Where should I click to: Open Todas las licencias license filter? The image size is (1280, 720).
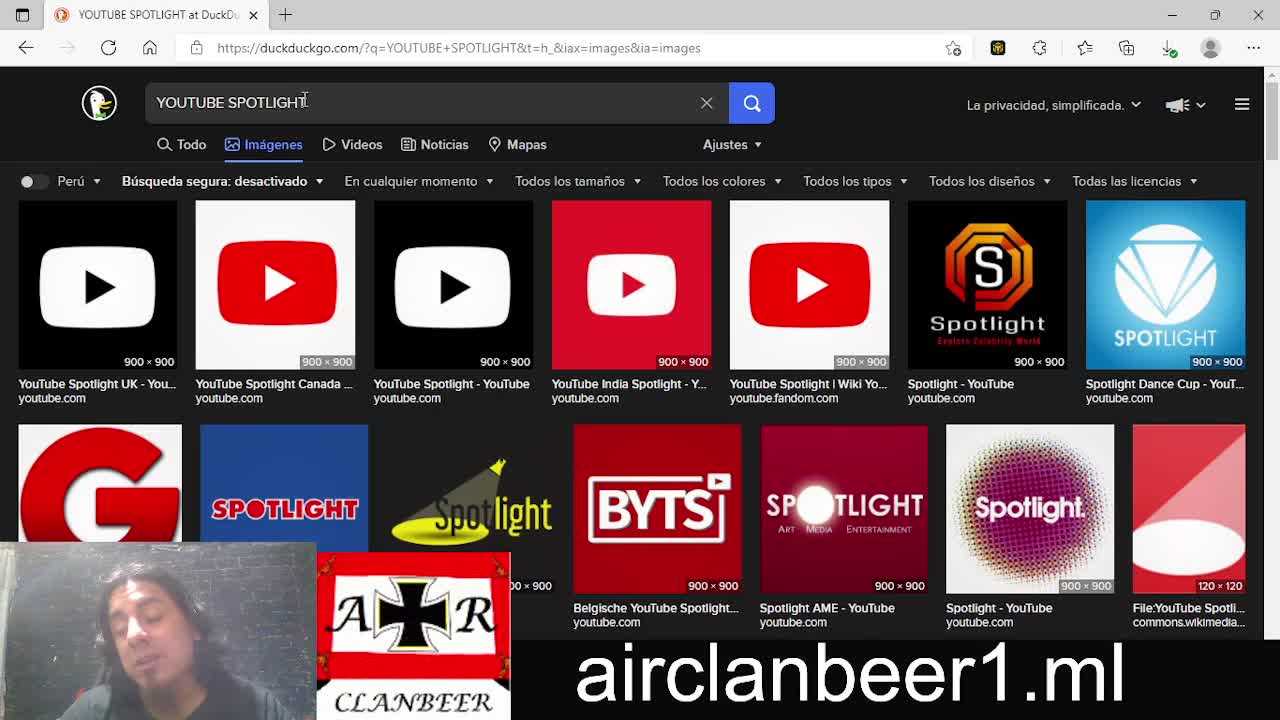click(1135, 181)
